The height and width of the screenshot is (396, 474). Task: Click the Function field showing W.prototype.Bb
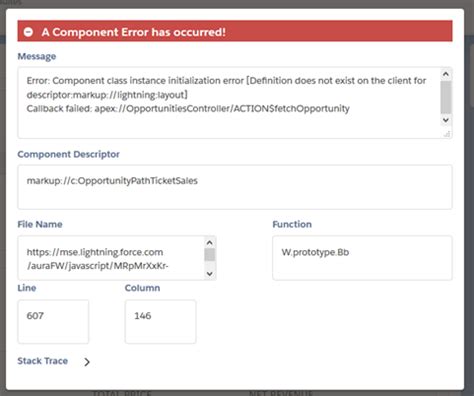coord(362,258)
